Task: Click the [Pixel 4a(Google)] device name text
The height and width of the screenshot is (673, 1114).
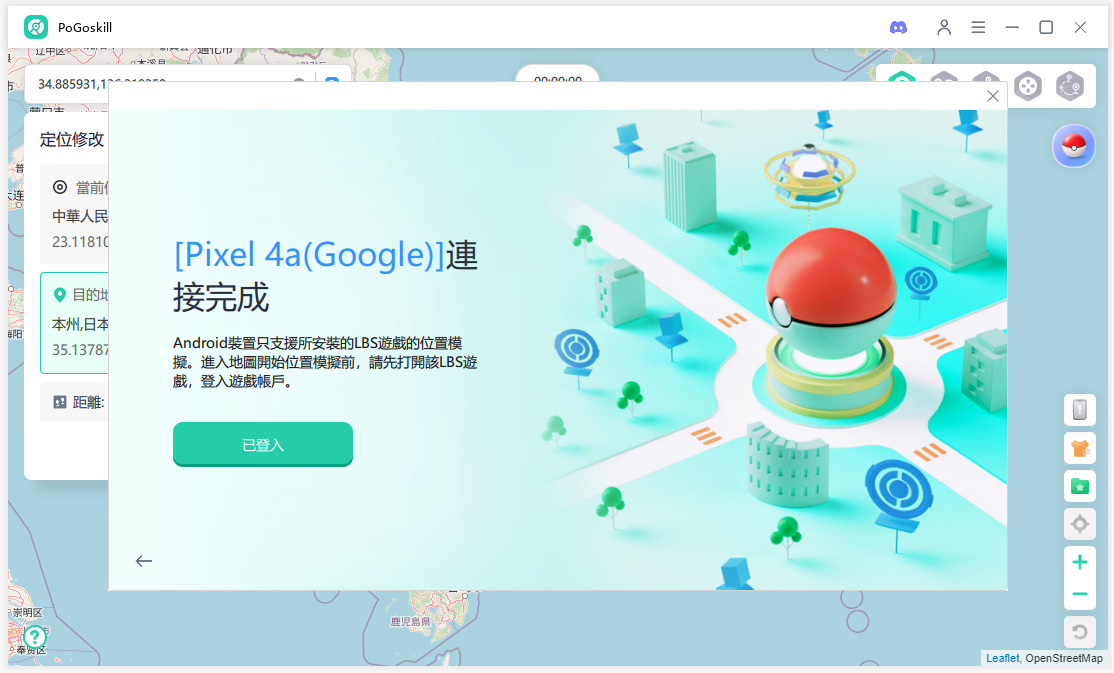Action: [310, 254]
